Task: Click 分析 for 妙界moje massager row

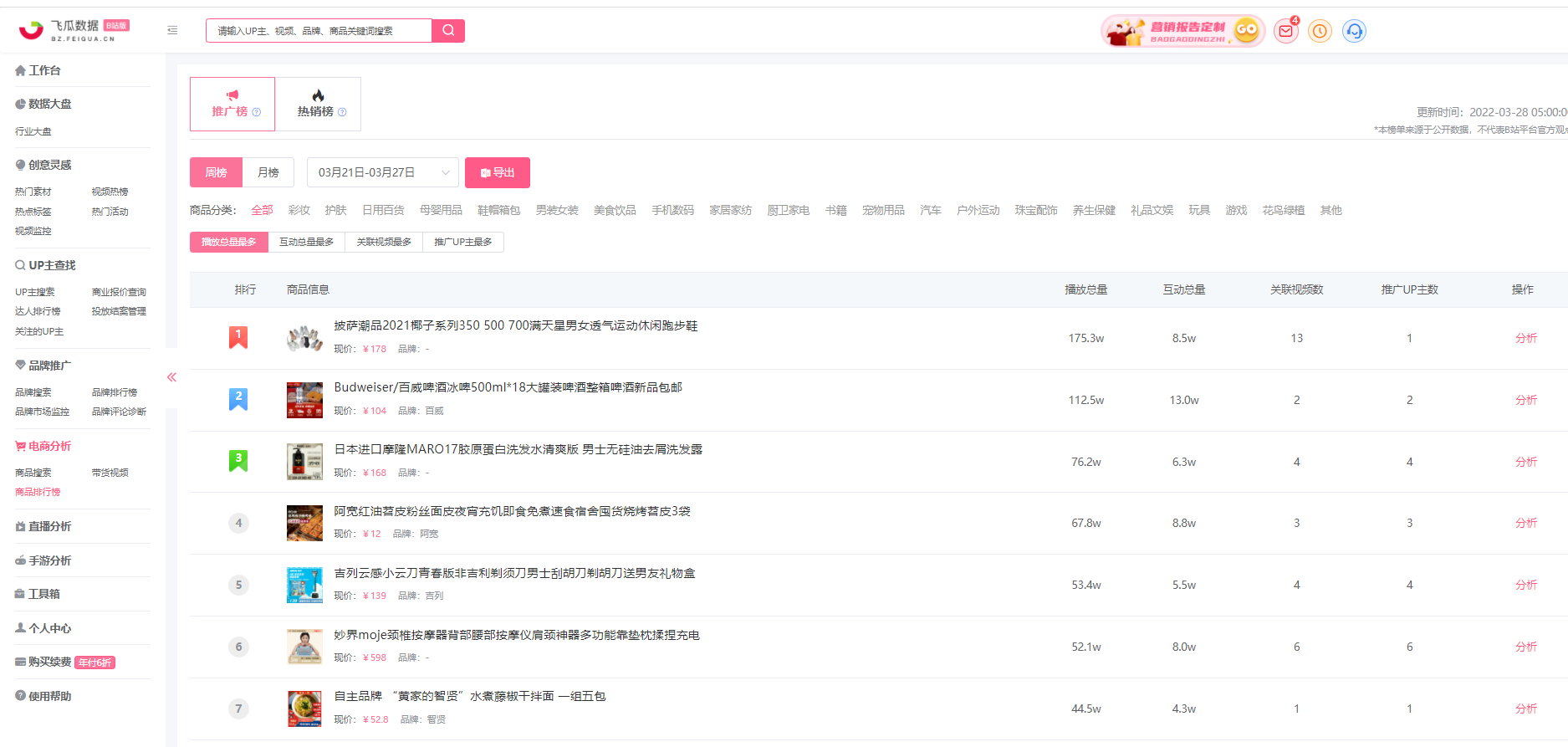Action: (x=1526, y=647)
